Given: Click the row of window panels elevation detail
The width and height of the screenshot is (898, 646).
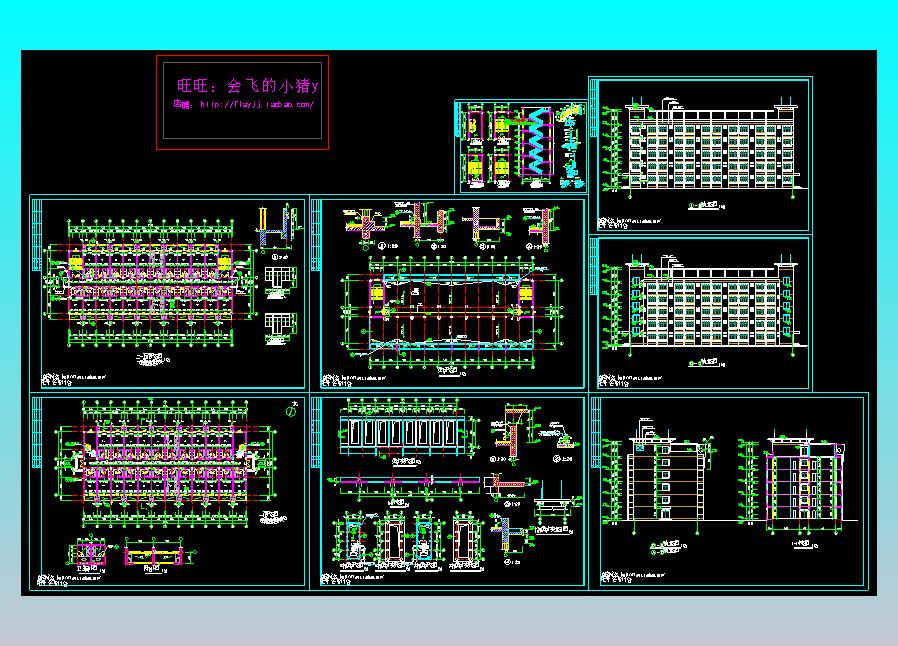Looking at the screenshot, I should click(402, 434).
